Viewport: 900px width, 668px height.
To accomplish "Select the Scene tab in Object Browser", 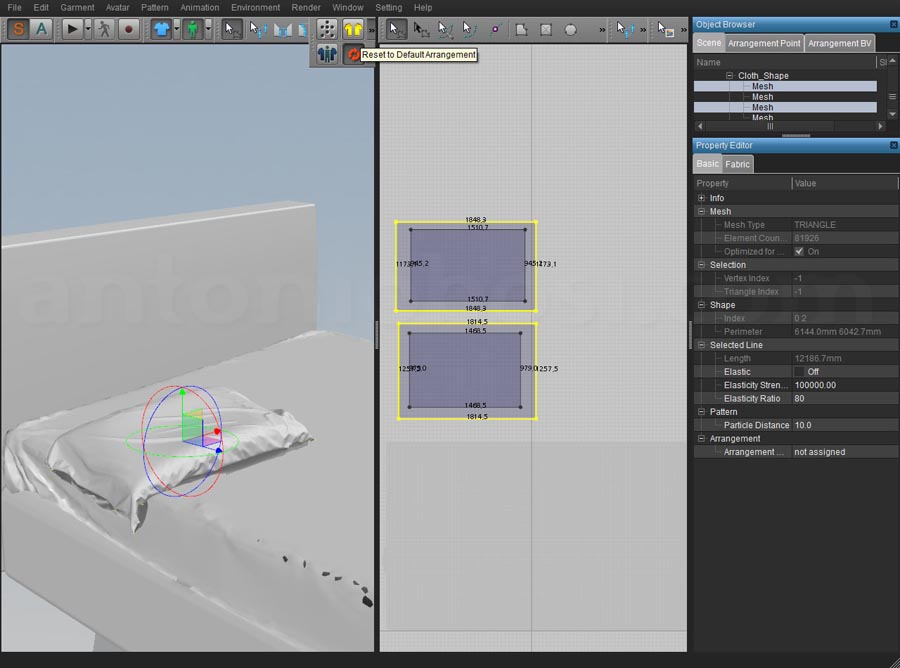I will click(x=708, y=43).
